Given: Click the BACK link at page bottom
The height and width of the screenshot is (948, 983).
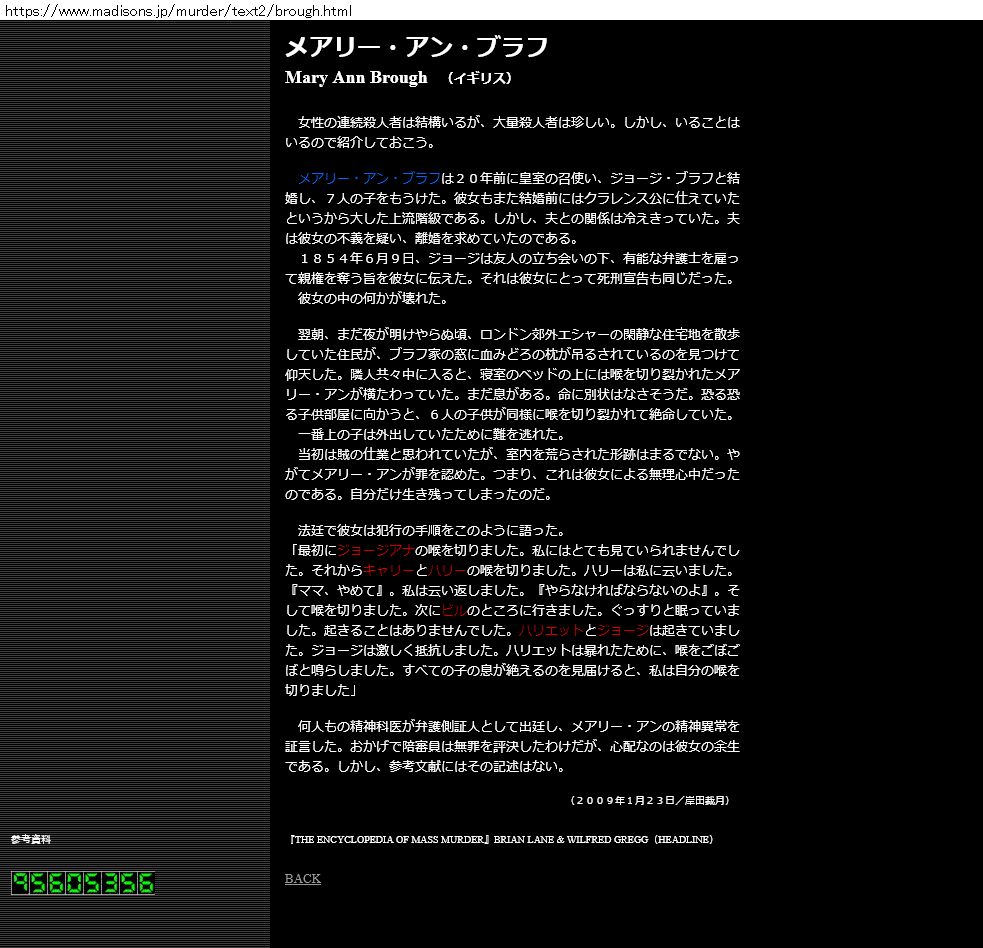Looking at the screenshot, I should click(x=302, y=878).
